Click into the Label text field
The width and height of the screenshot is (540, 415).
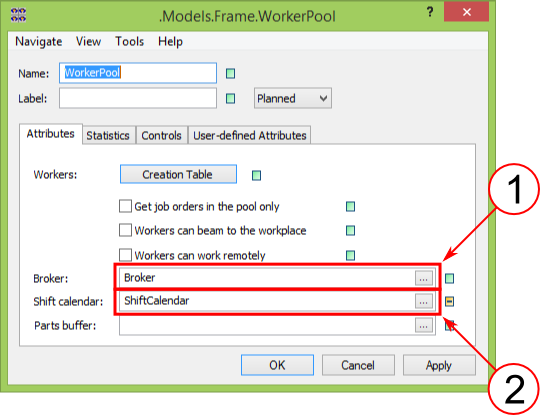coord(138,98)
